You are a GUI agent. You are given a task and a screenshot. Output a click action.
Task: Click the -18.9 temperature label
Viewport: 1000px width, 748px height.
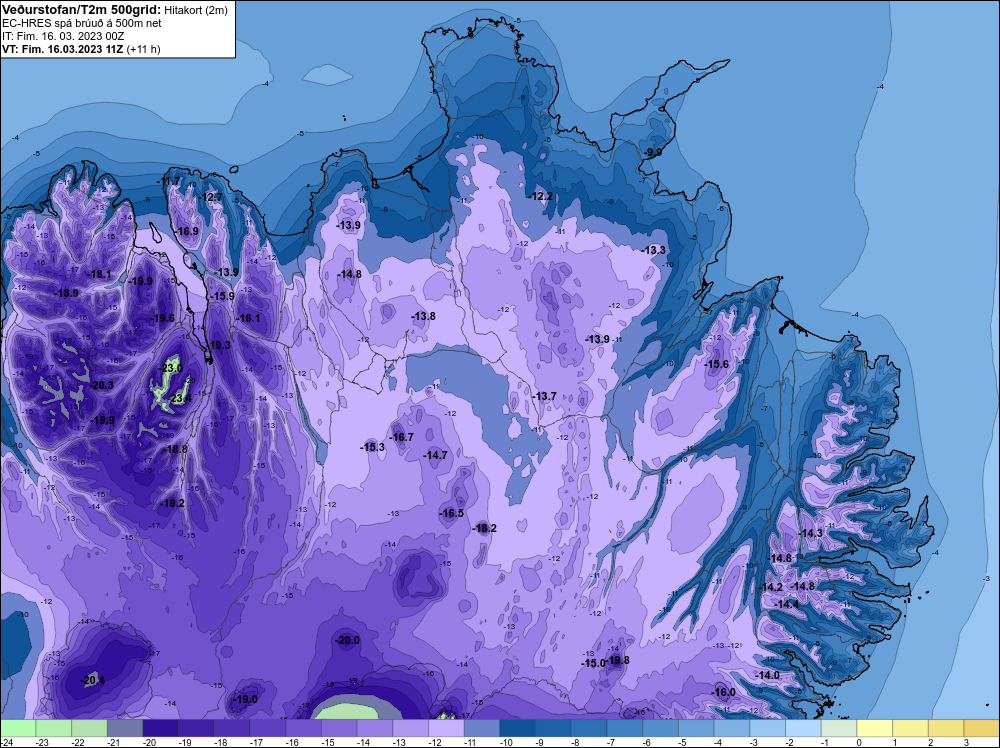click(x=66, y=293)
